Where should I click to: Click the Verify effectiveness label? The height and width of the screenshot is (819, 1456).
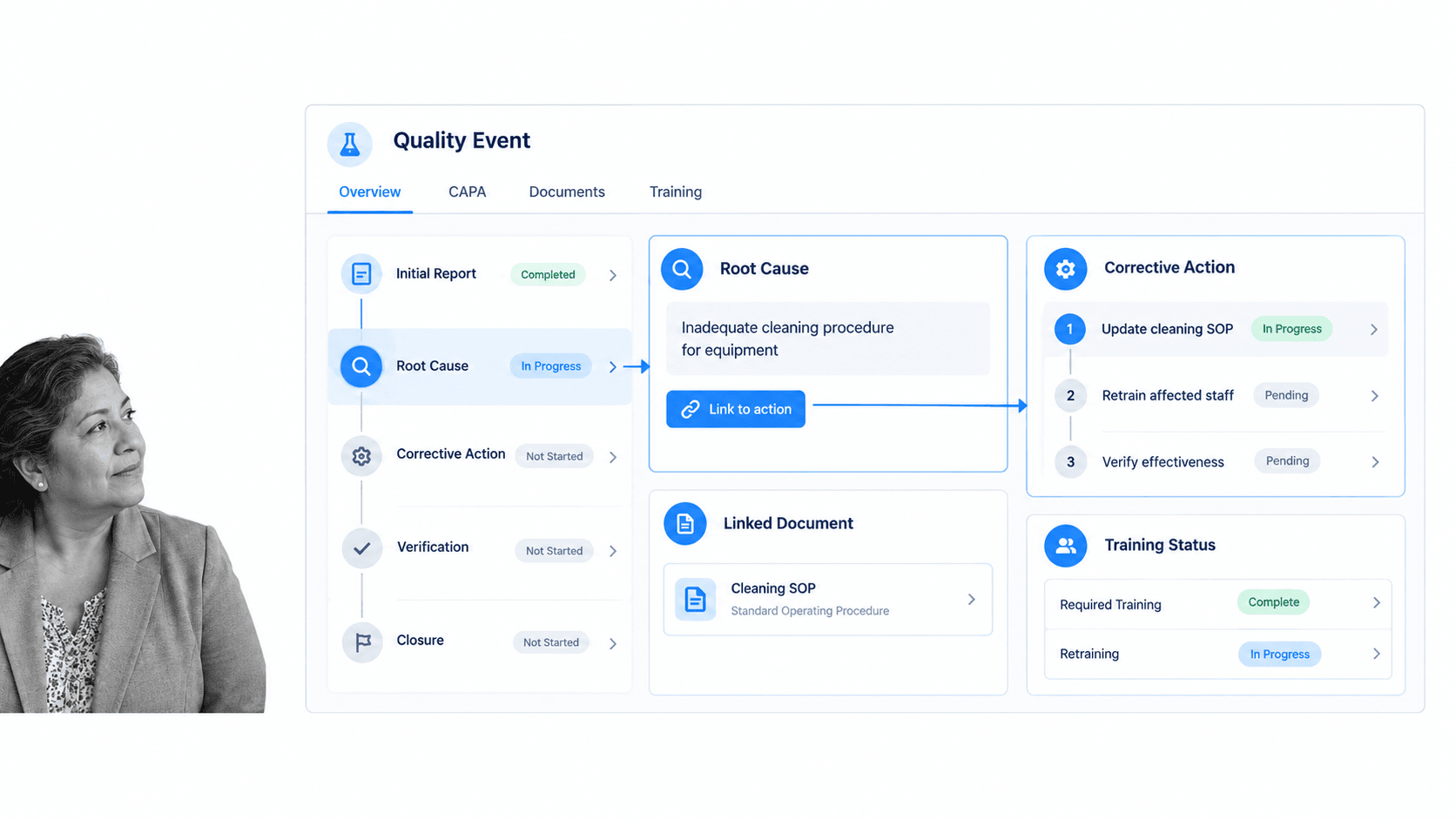pos(1163,462)
